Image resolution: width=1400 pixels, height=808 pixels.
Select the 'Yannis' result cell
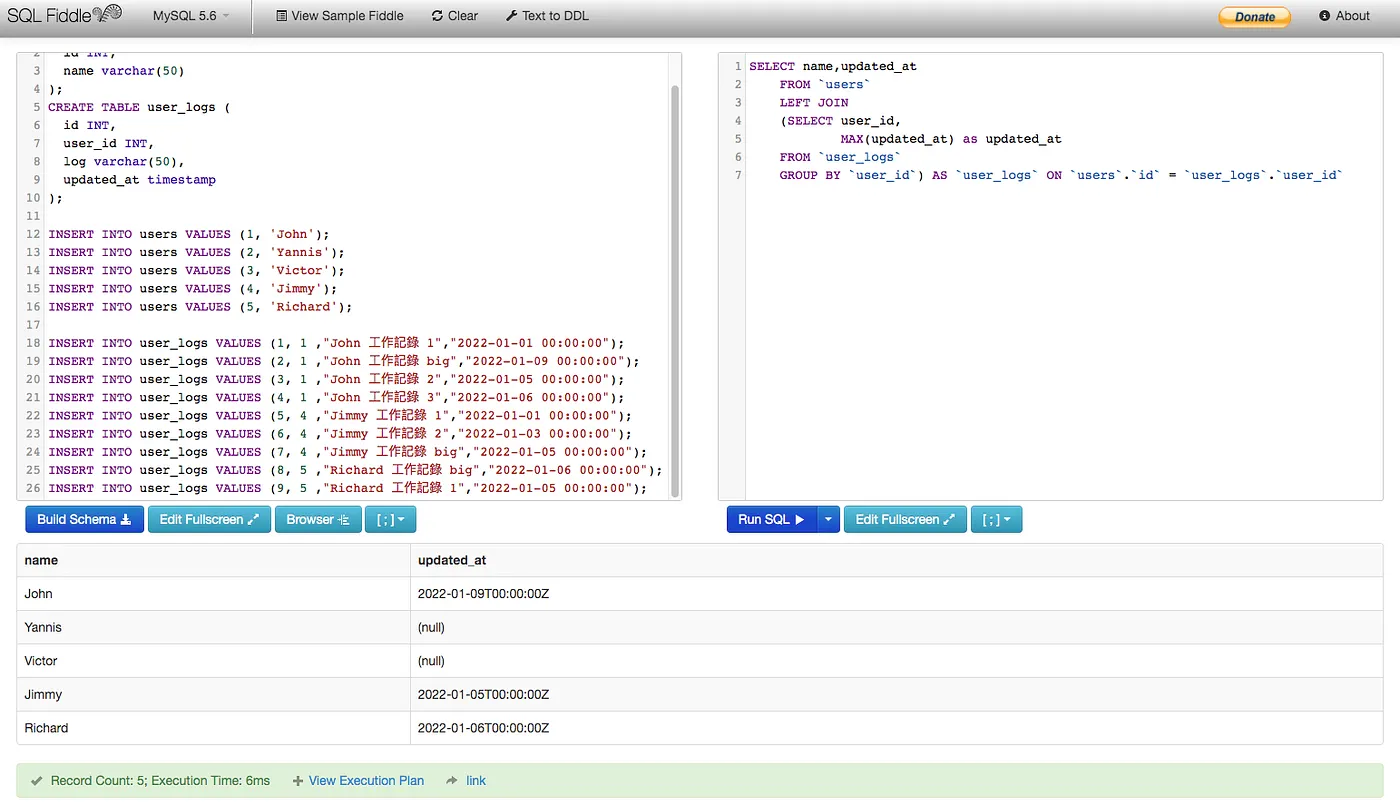[x=213, y=627]
